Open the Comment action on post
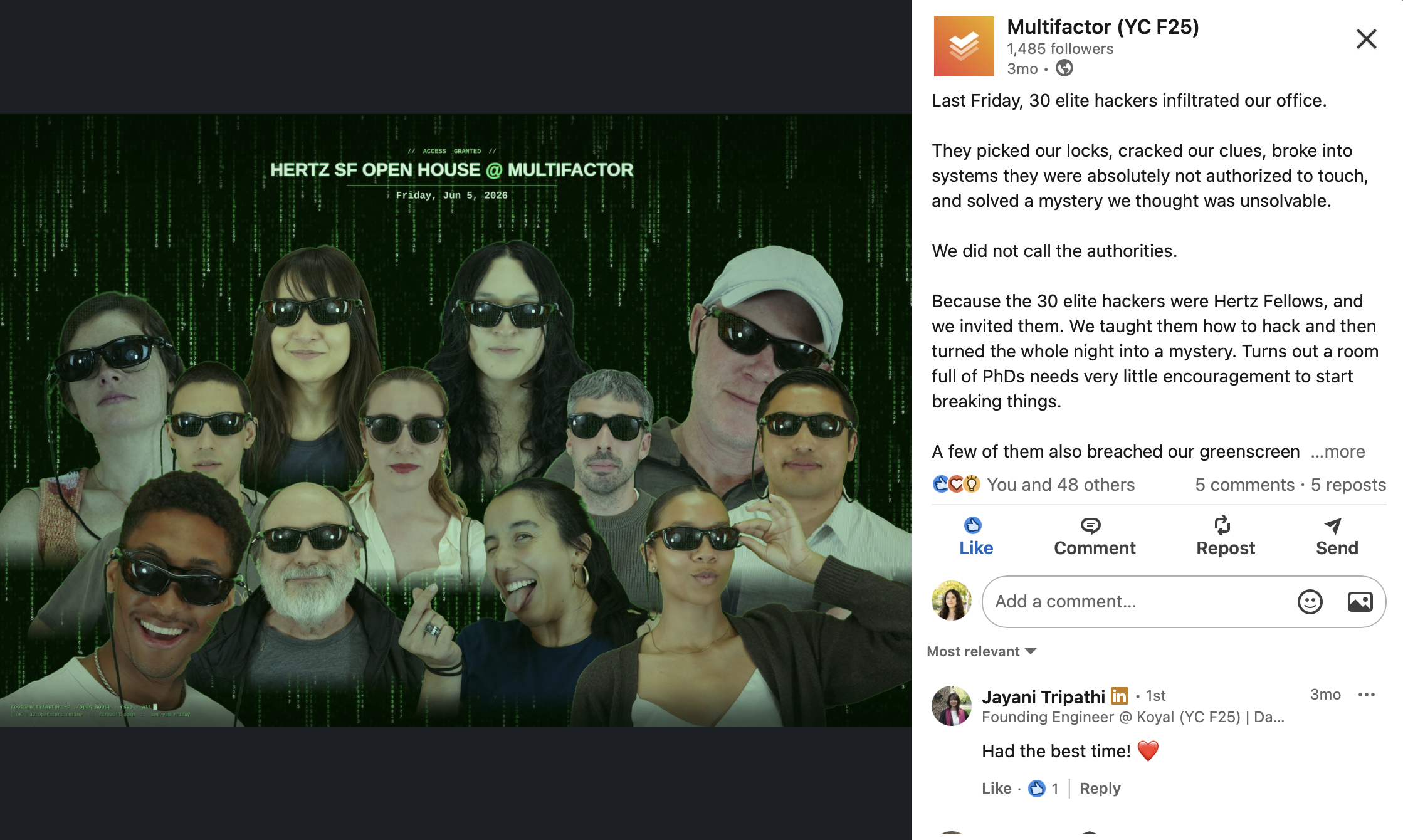This screenshot has width=1403, height=840. click(x=1095, y=537)
